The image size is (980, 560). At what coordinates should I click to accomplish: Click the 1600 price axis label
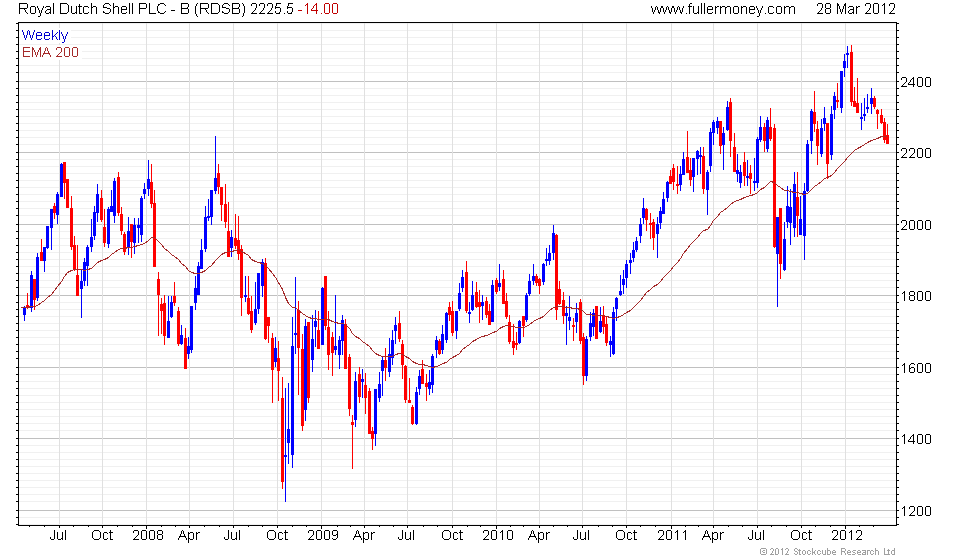(x=916, y=368)
